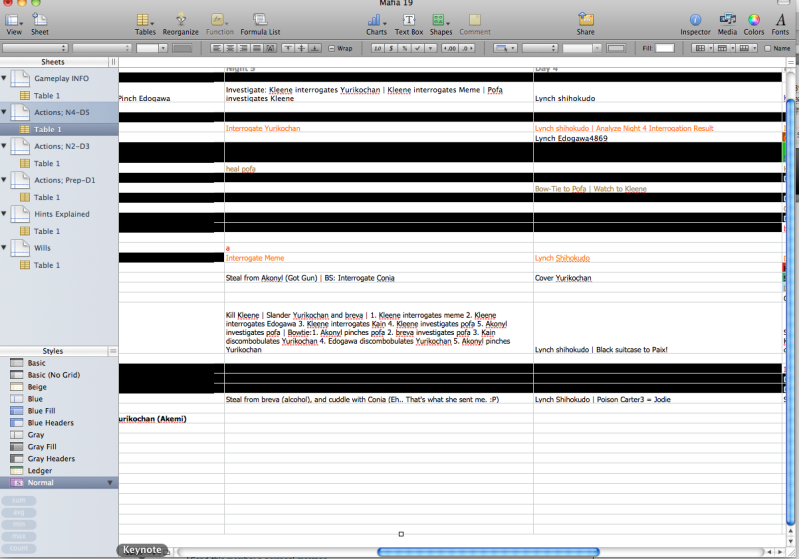Select the Actions; N2-D3 sheet
The width and height of the screenshot is (799, 559).
[62, 146]
